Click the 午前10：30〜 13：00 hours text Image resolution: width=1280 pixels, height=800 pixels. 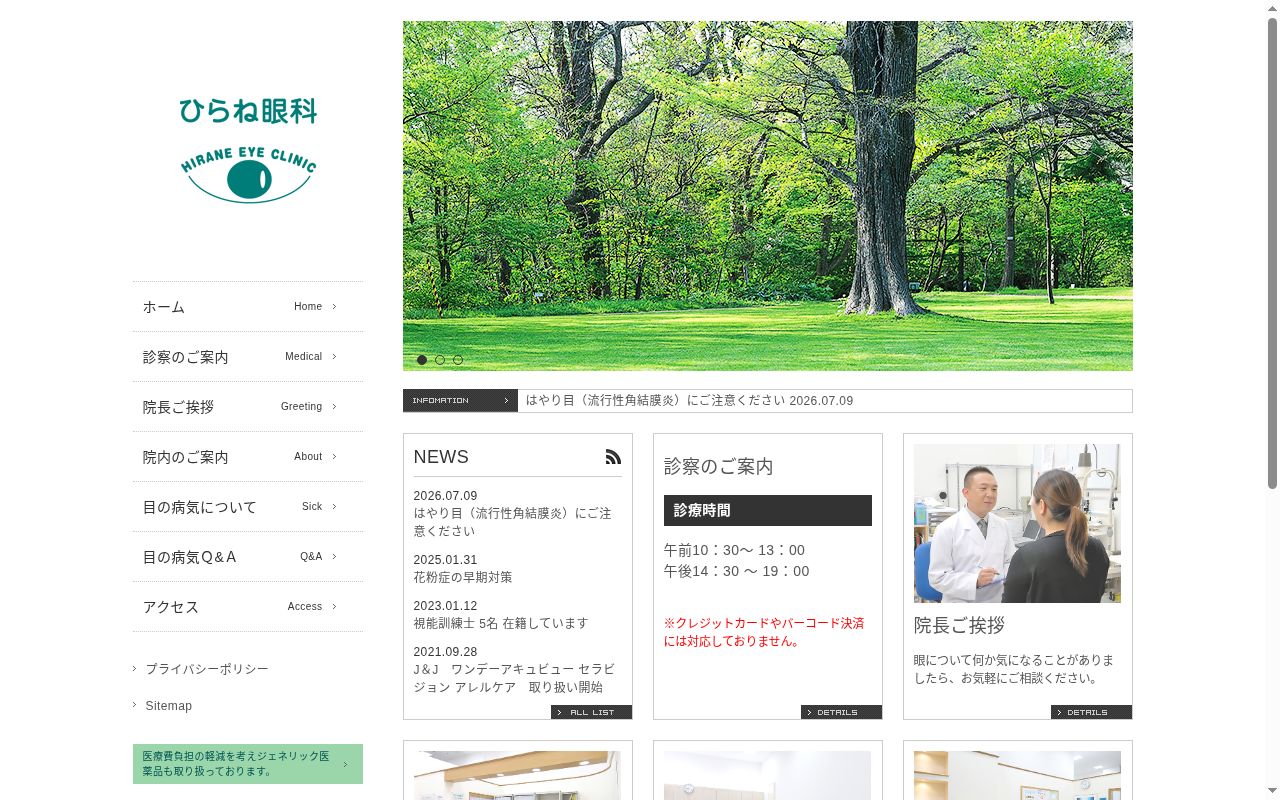[x=734, y=550]
